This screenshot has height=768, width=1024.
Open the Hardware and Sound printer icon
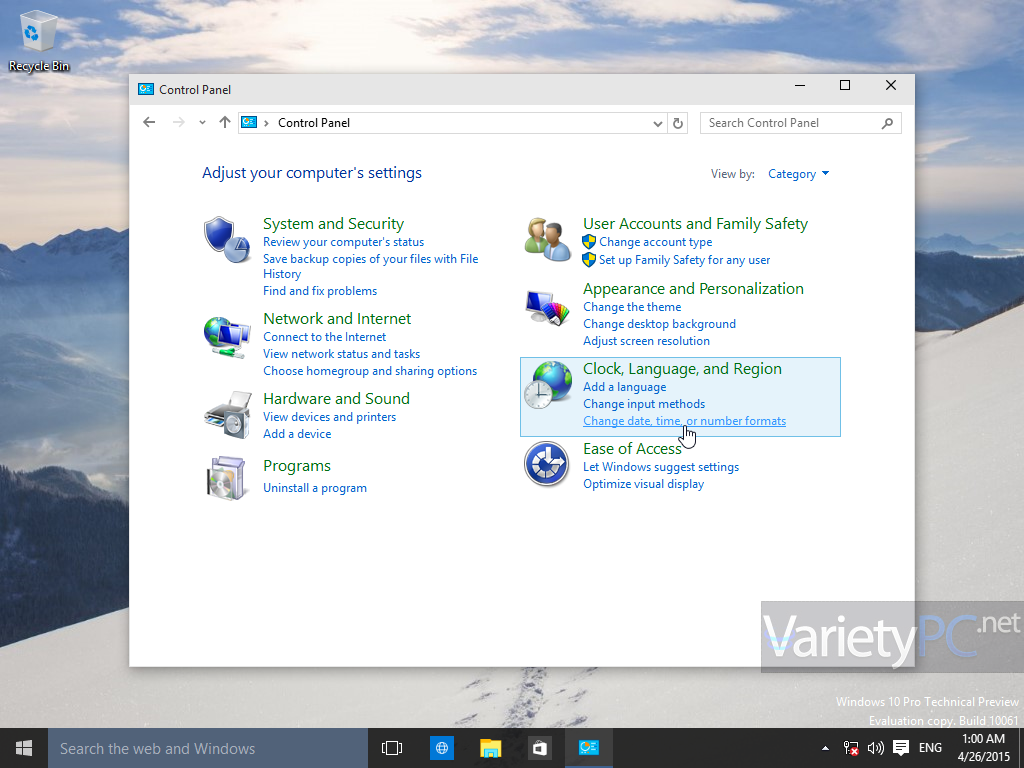(x=227, y=415)
